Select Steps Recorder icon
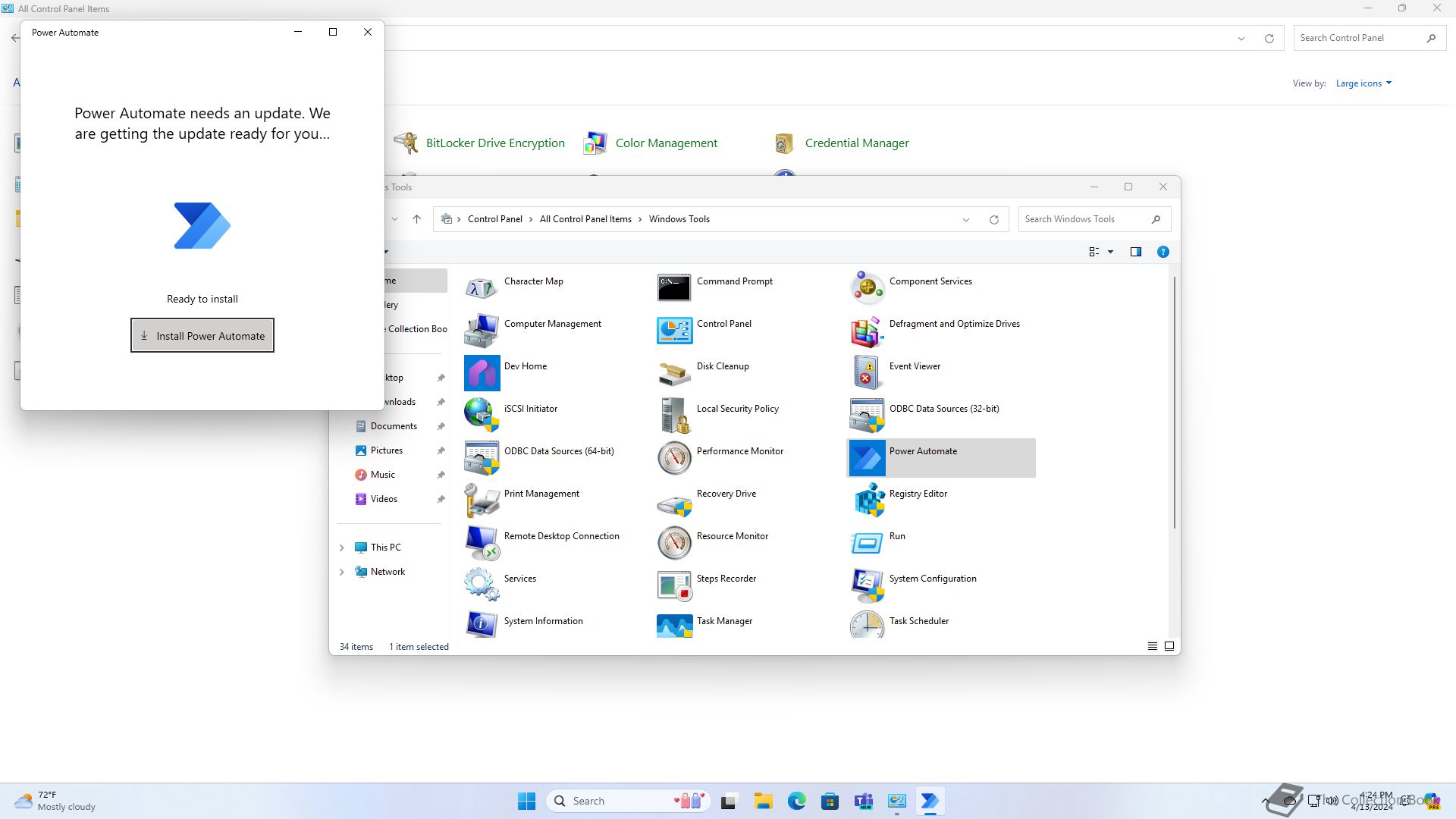 pos(674,585)
